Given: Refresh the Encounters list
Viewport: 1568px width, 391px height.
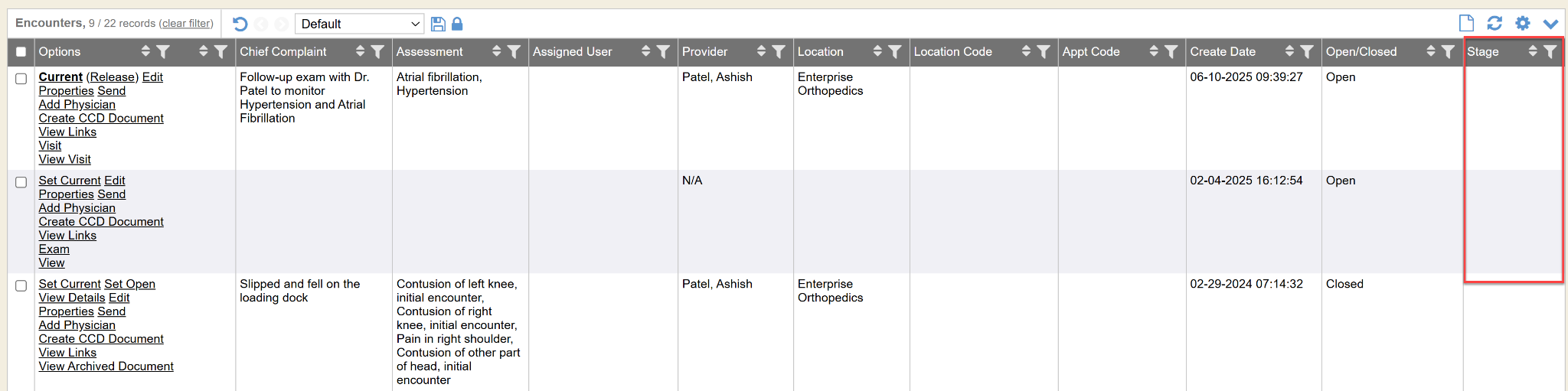Looking at the screenshot, I should pyautogui.click(x=1494, y=23).
